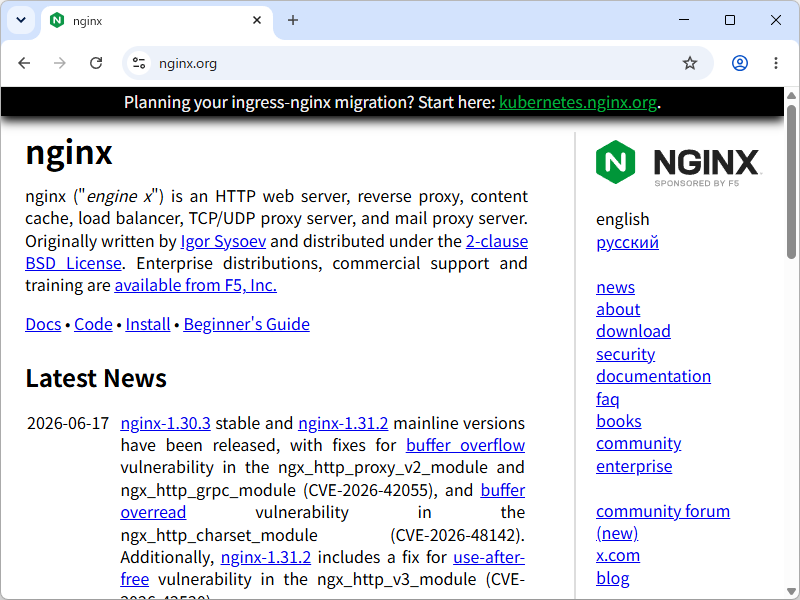Screen dimensions: 800x600
Task: Click the NGINX logo image
Action: [678, 162]
